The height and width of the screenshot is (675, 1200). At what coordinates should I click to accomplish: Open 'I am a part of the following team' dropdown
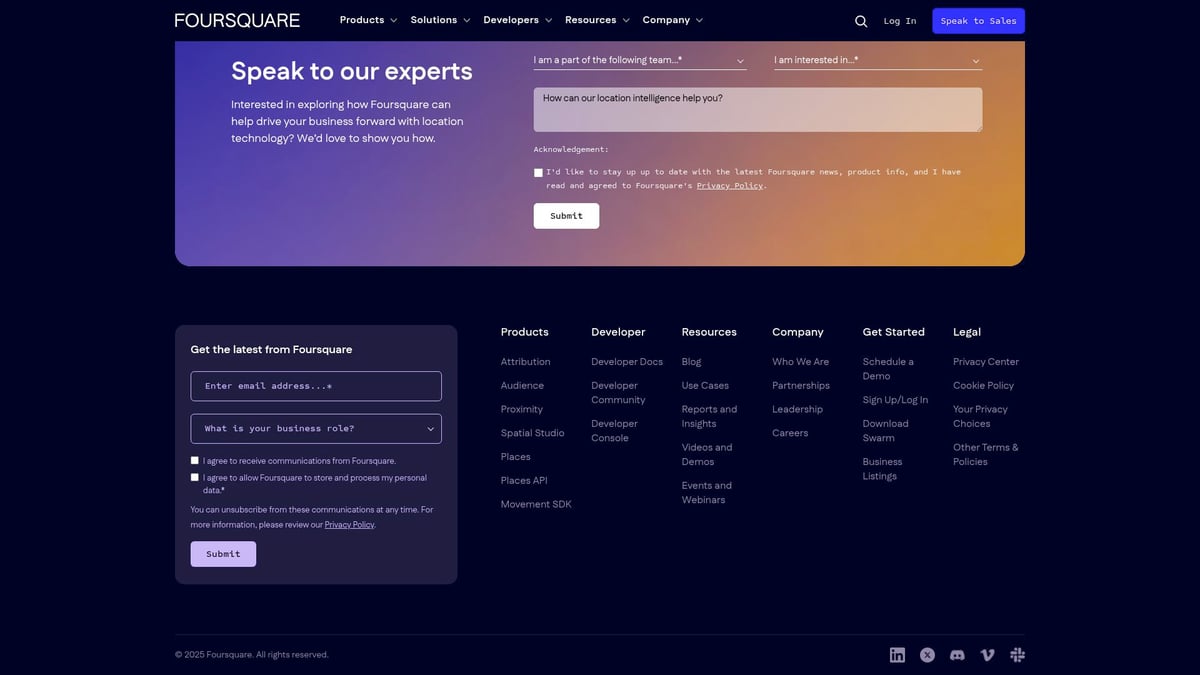coord(640,60)
